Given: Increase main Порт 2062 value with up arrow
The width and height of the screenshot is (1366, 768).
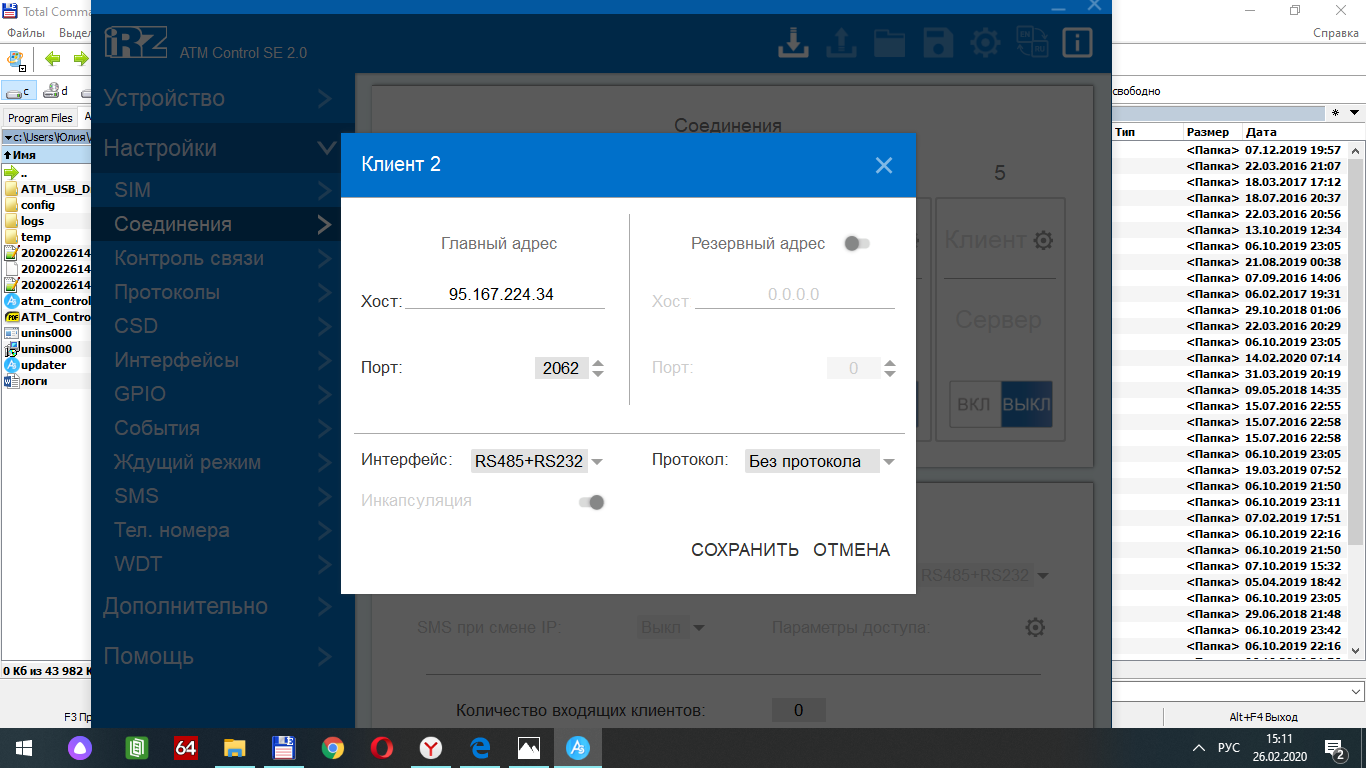Looking at the screenshot, I should coord(598,363).
